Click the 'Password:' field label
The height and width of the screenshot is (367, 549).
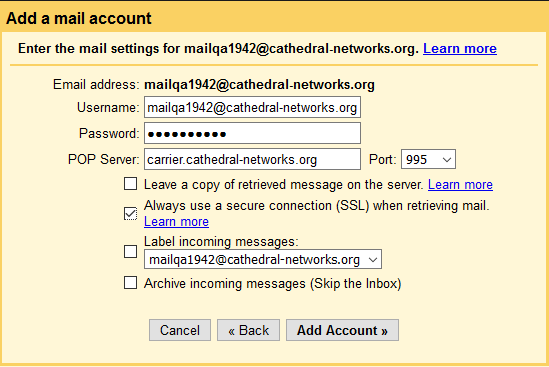tap(109, 133)
